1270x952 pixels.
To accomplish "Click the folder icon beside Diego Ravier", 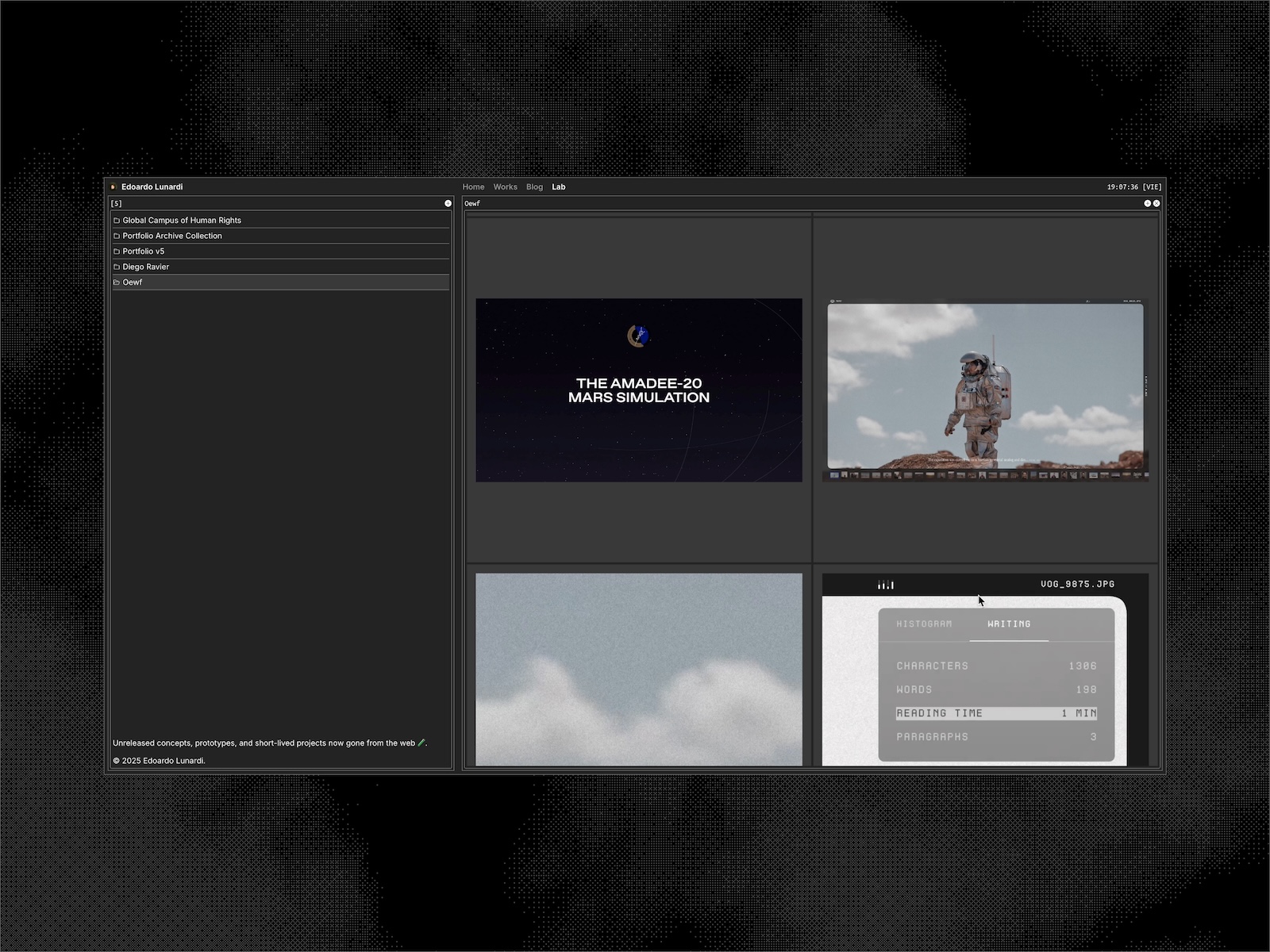I will (x=117, y=267).
